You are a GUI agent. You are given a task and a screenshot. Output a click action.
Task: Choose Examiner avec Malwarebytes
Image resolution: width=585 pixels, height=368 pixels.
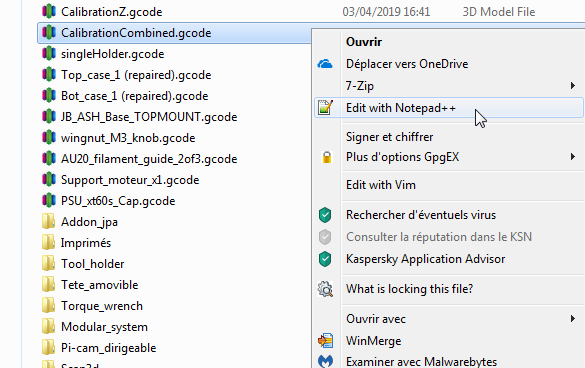click(x=421, y=362)
